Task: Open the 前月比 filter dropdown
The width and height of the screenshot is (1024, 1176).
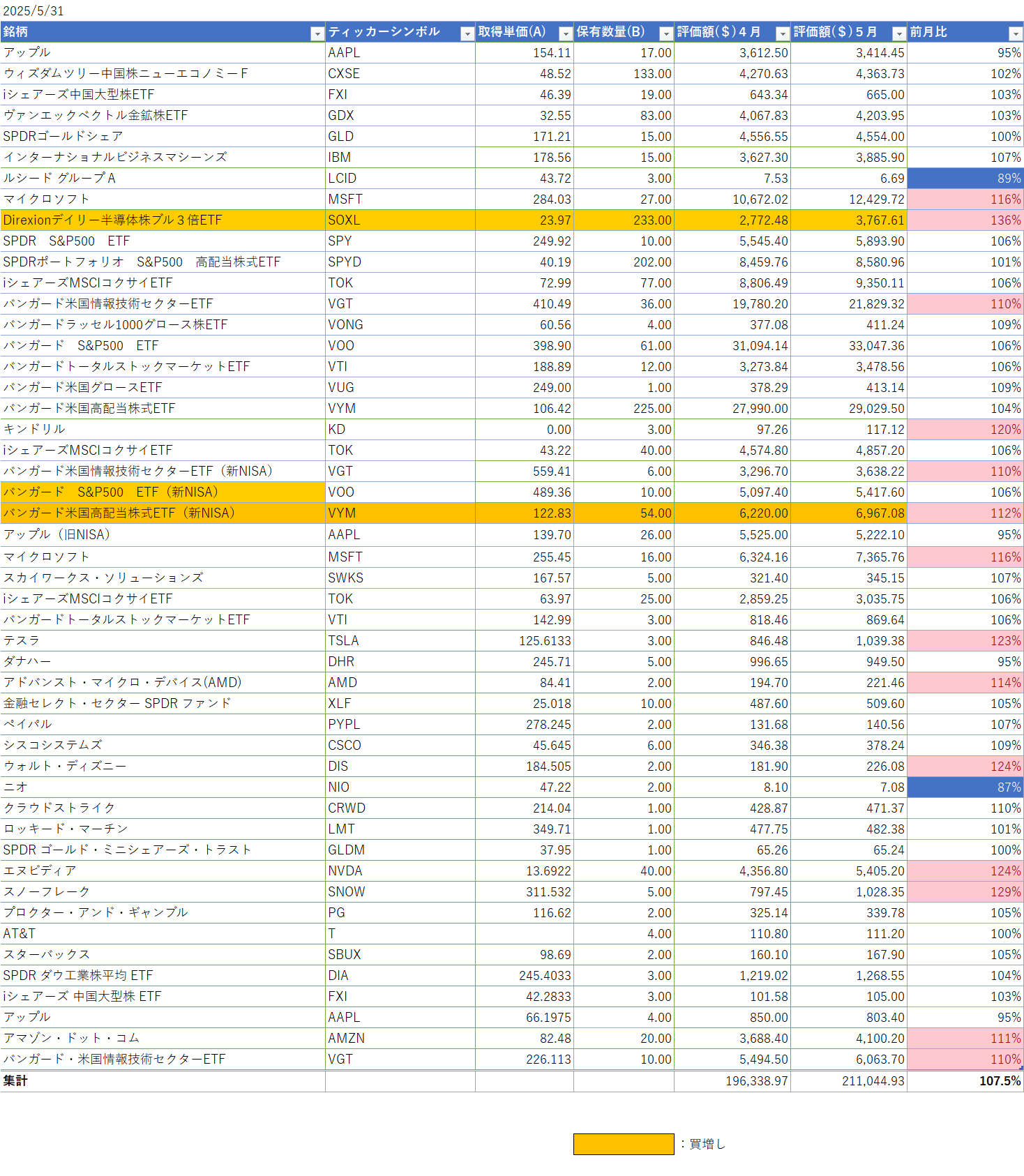Action: coord(1016,33)
